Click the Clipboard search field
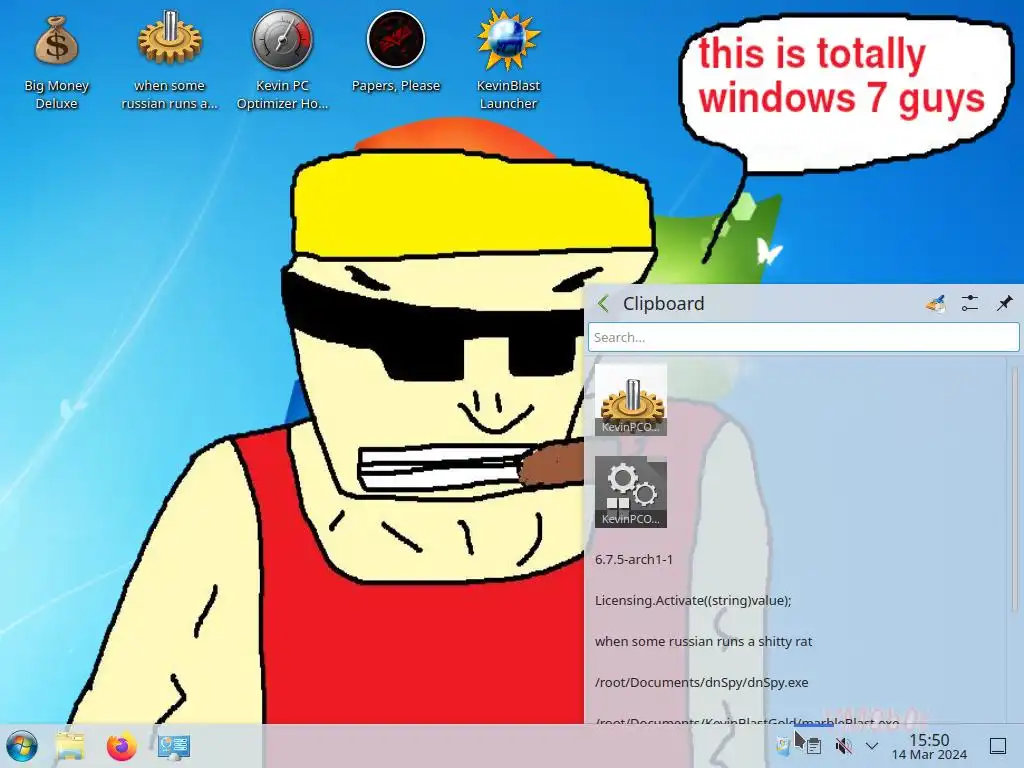1024x768 pixels. coord(803,338)
